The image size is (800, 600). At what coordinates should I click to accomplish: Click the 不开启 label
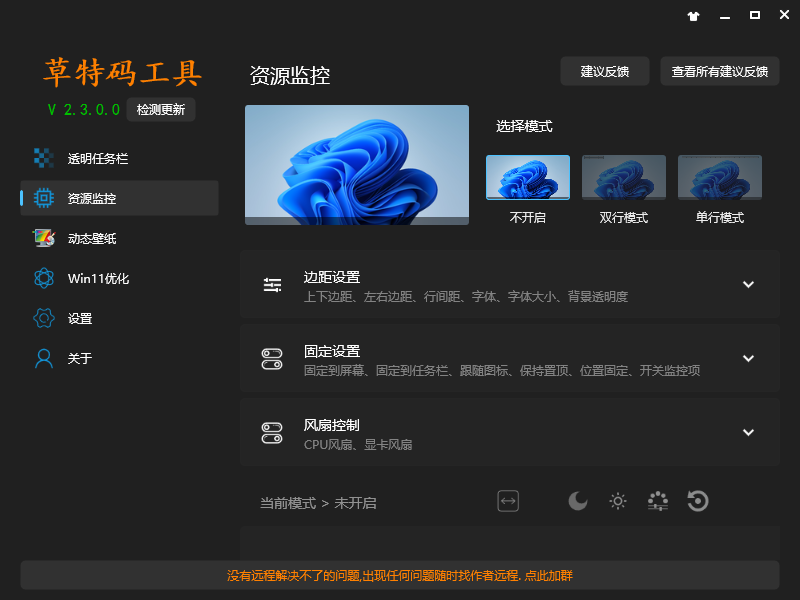click(x=528, y=218)
